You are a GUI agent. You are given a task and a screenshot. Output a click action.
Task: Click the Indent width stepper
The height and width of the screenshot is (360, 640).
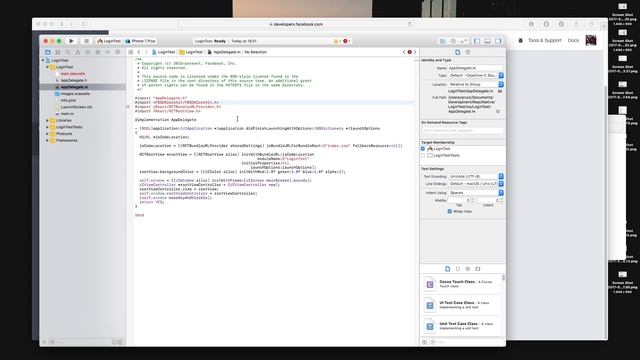[x=502, y=200]
